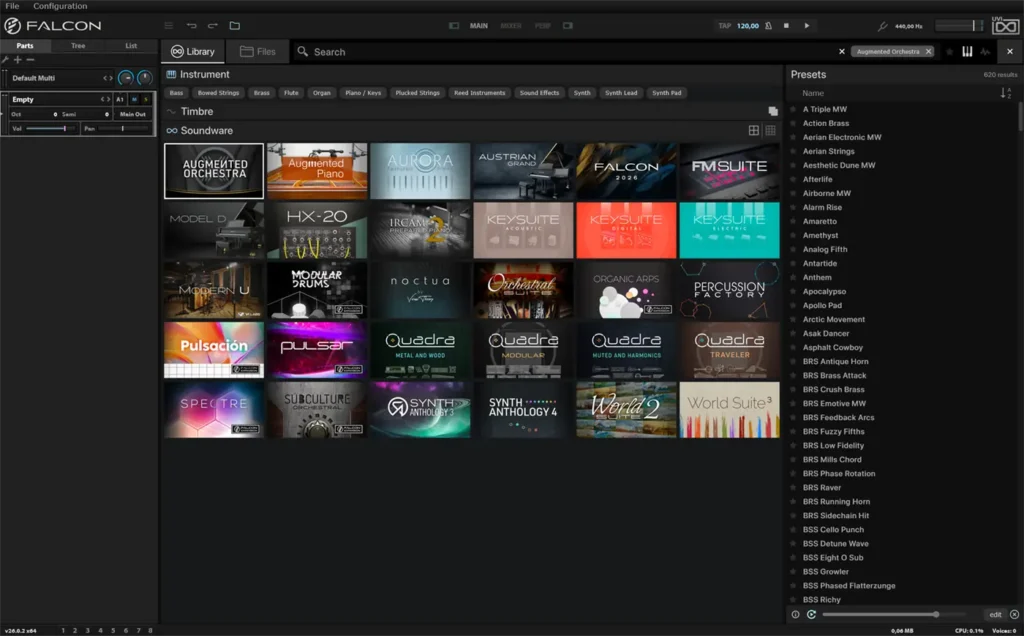Toggle the metronome icon
This screenshot has width=1024, height=636.
(769, 25)
